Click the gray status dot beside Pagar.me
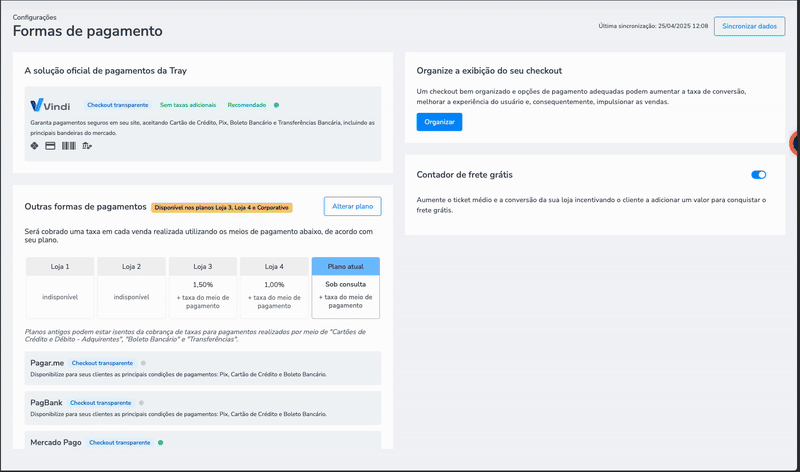The image size is (800, 472). [143, 363]
